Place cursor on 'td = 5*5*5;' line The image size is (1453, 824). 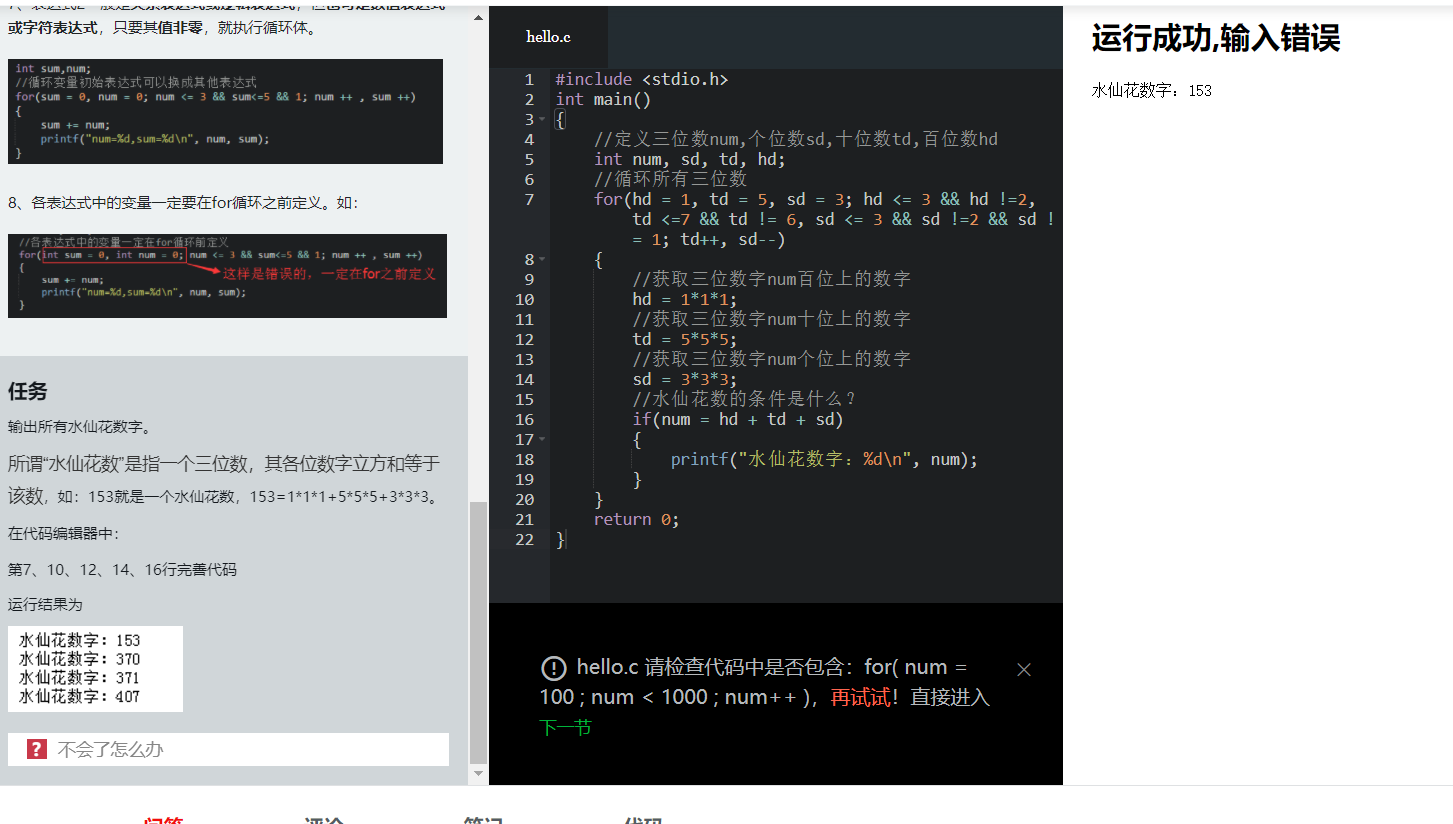point(685,339)
